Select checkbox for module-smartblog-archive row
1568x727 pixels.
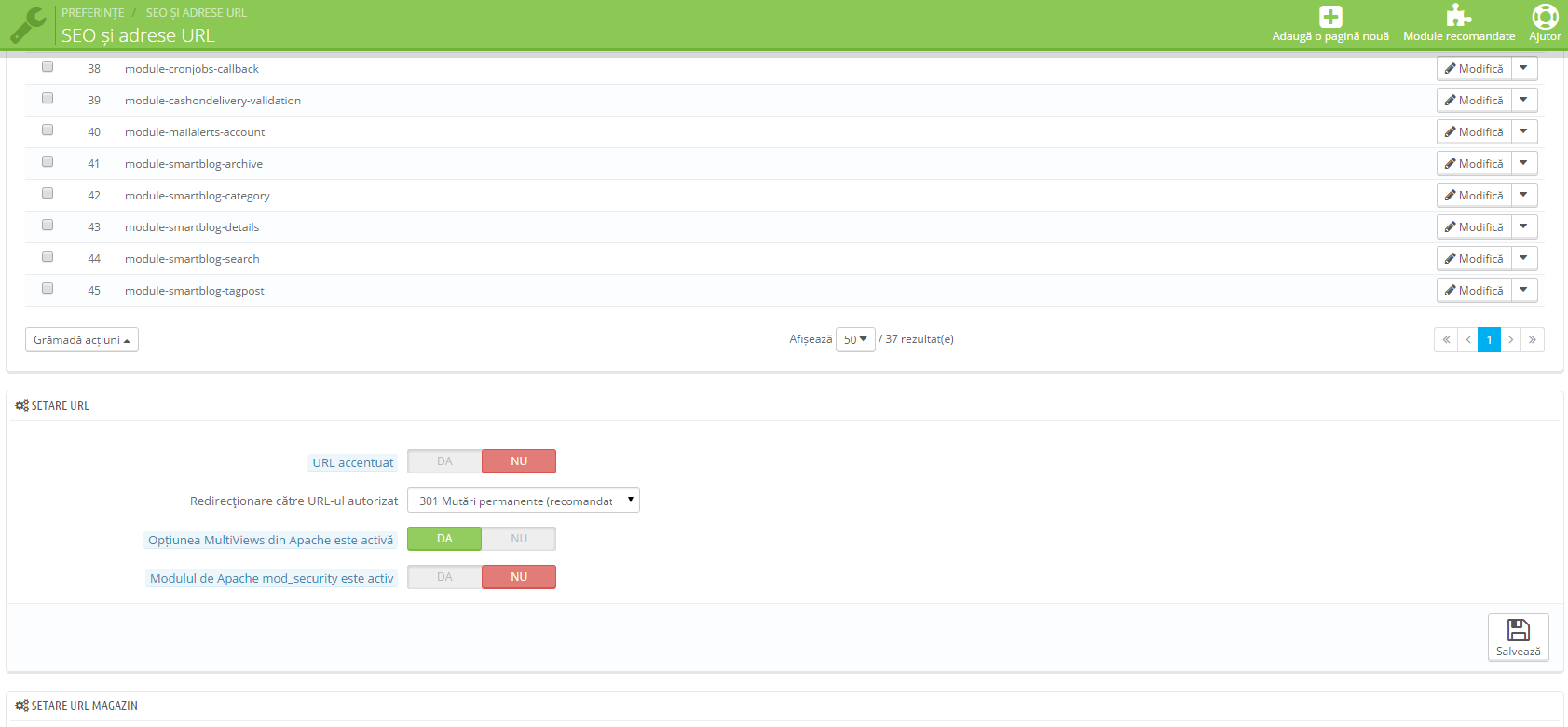[x=48, y=162]
